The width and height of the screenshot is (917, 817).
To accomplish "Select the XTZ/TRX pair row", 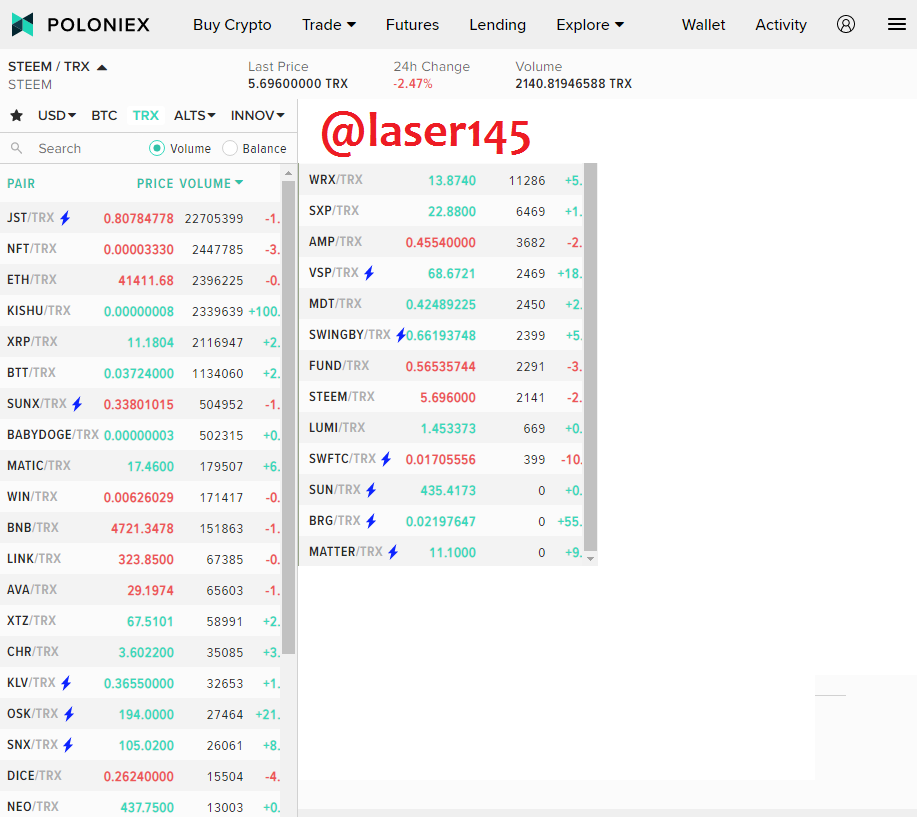I will coord(140,620).
